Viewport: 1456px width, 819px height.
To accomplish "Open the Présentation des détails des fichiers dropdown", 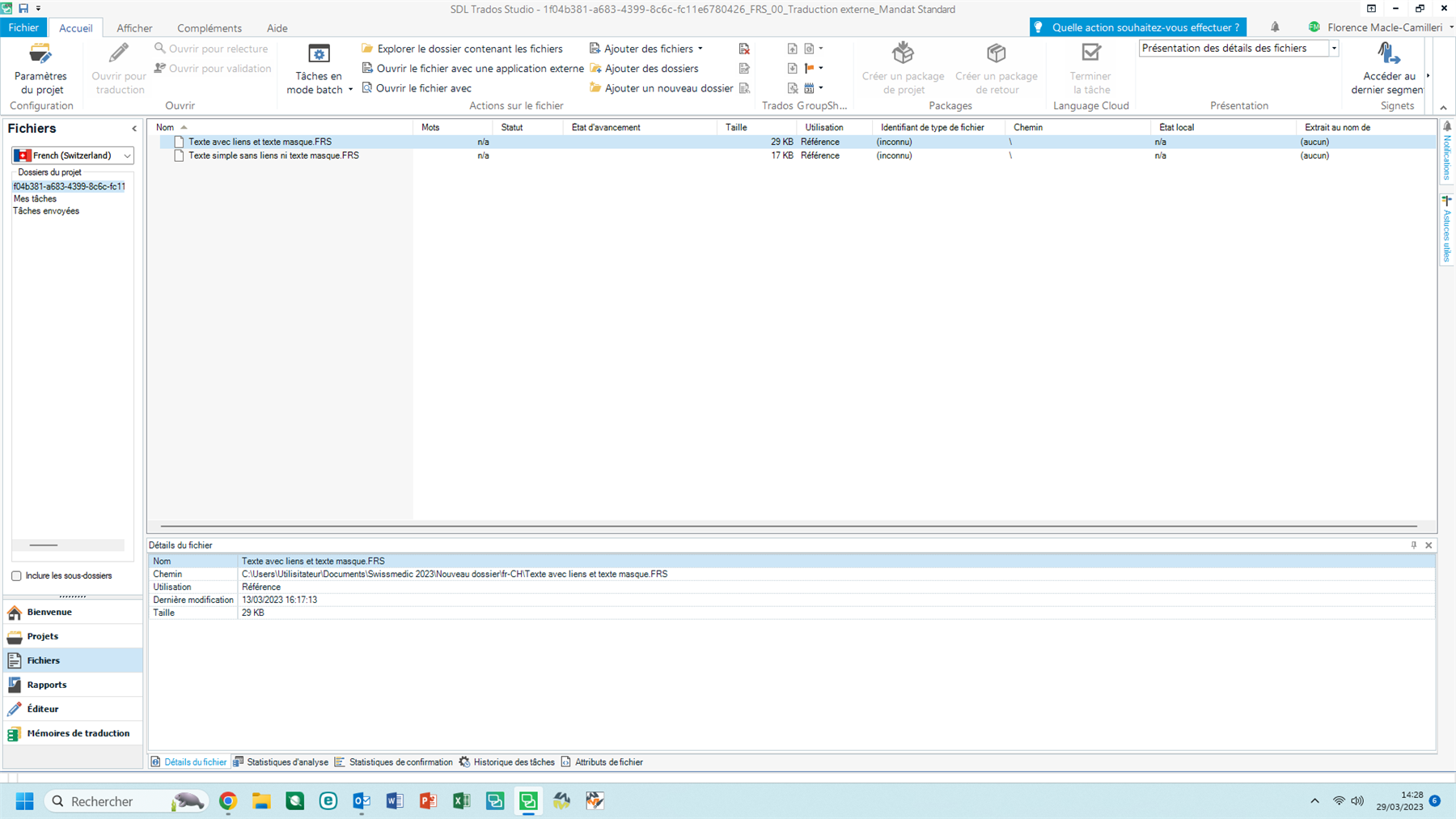I will tap(1335, 48).
